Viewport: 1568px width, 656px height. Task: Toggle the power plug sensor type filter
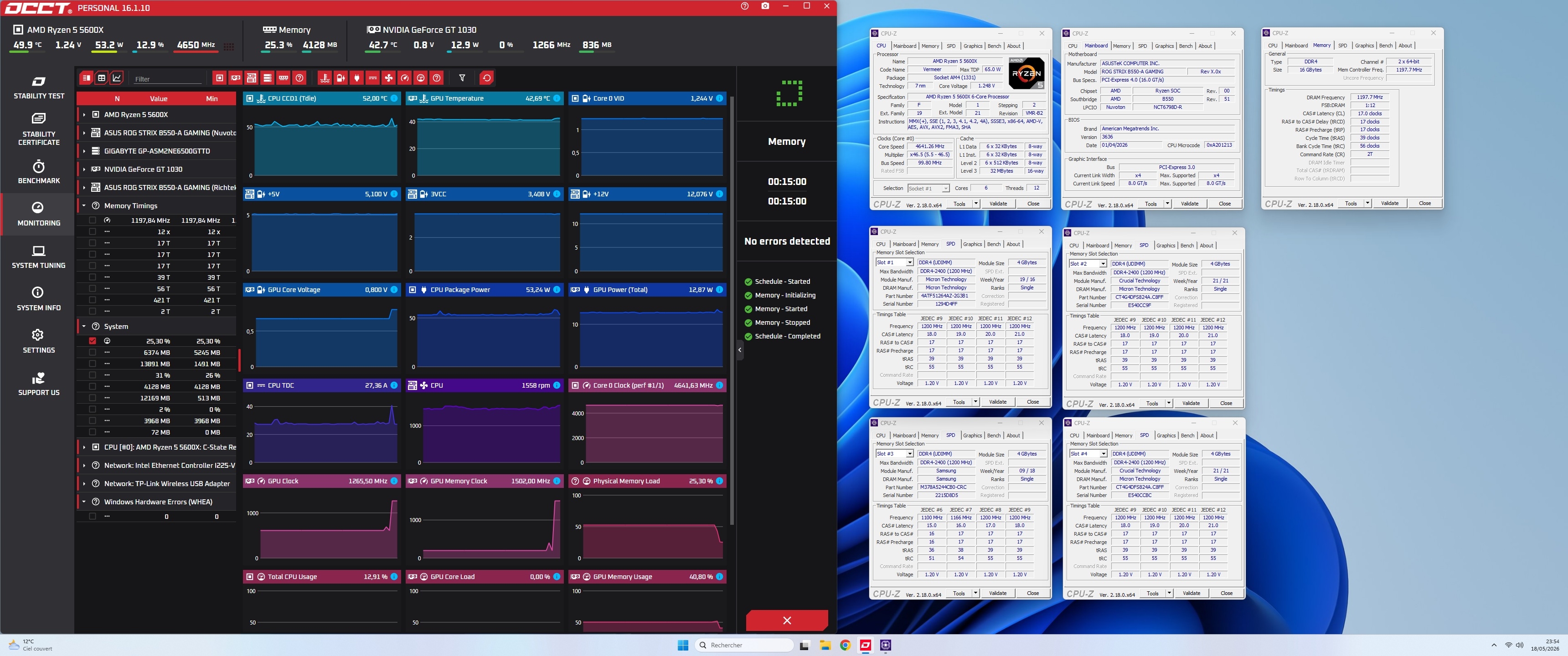pos(357,78)
